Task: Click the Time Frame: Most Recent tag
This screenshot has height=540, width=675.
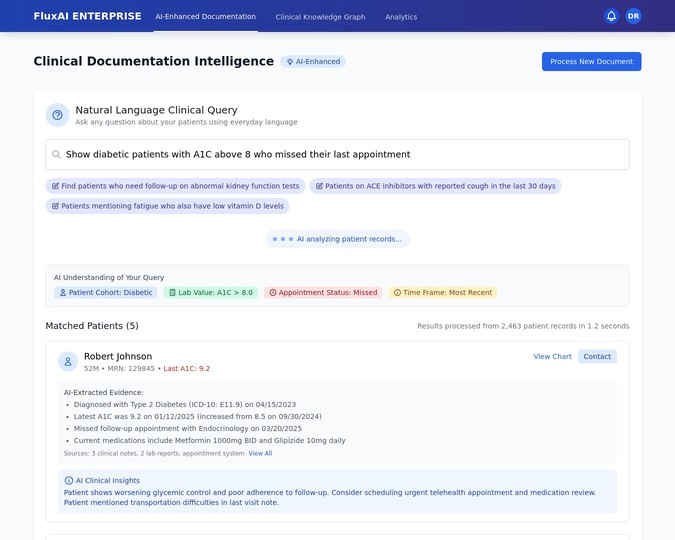Action: pyautogui.click(x=443, y=292)
